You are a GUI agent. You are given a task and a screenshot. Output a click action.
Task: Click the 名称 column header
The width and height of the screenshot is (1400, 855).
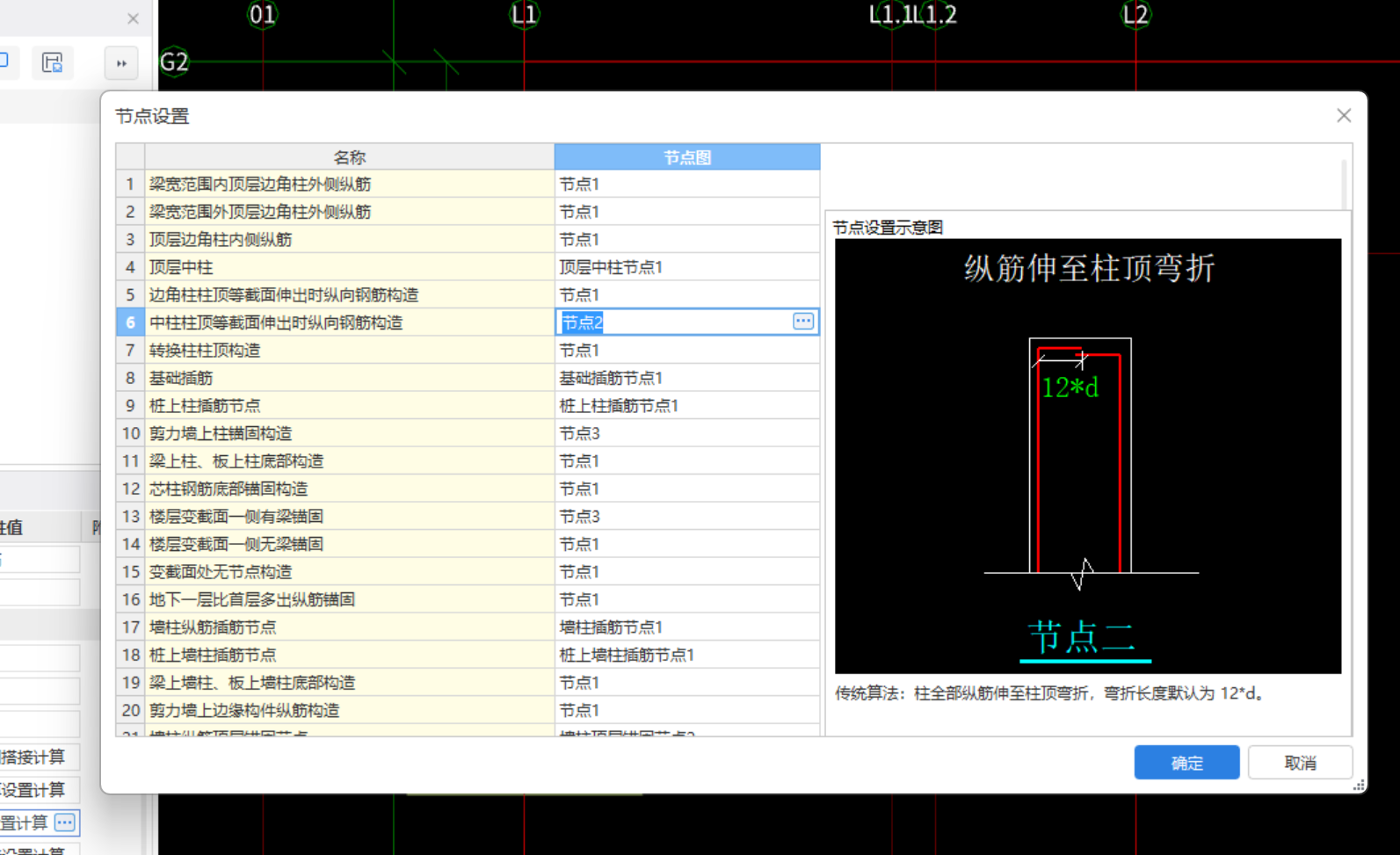[x=349, y=157]
